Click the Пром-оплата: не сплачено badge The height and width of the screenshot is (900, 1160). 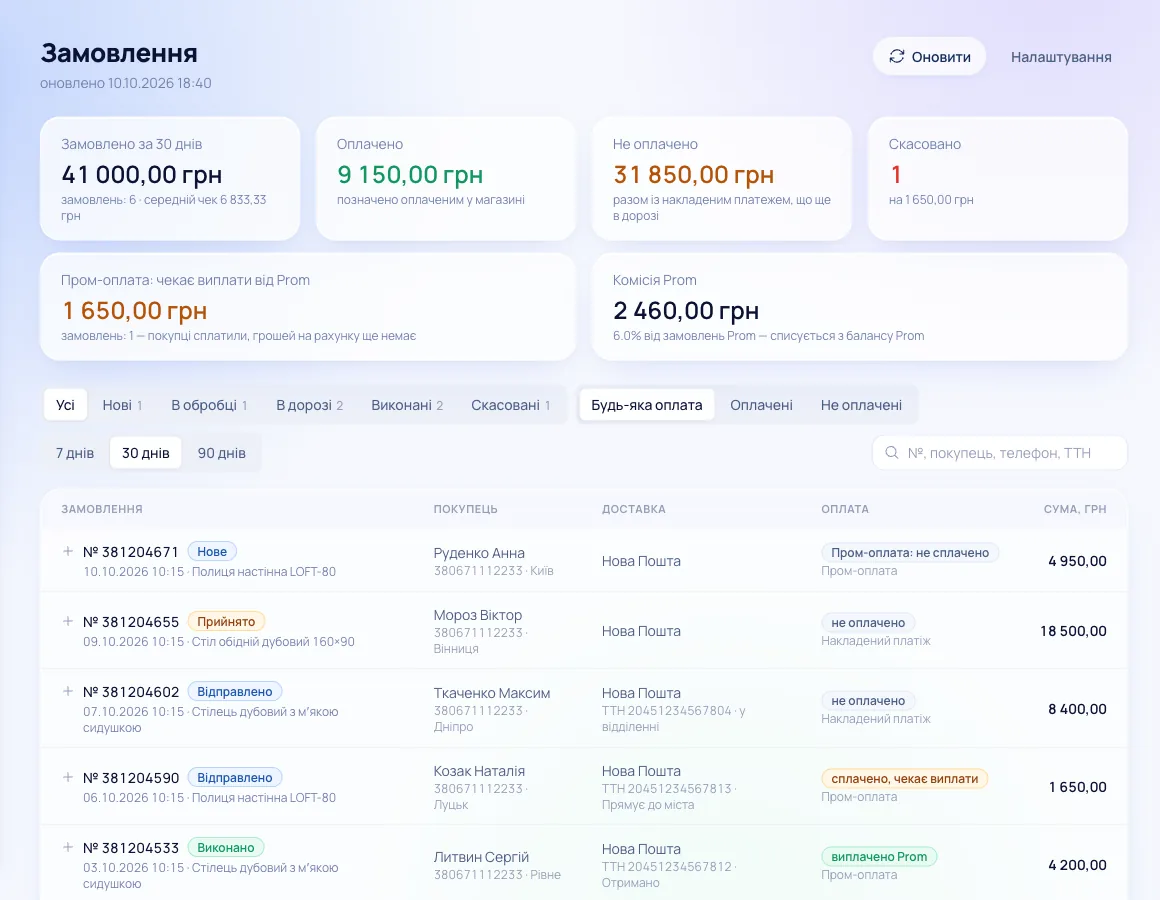coord(910,552)
